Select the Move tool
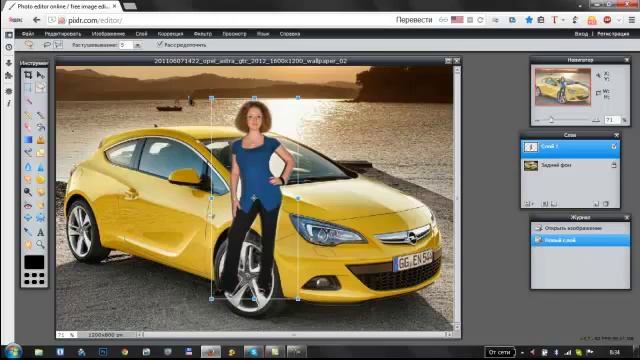Viewport: 640px width, 360px height. (x=40, y=75)
